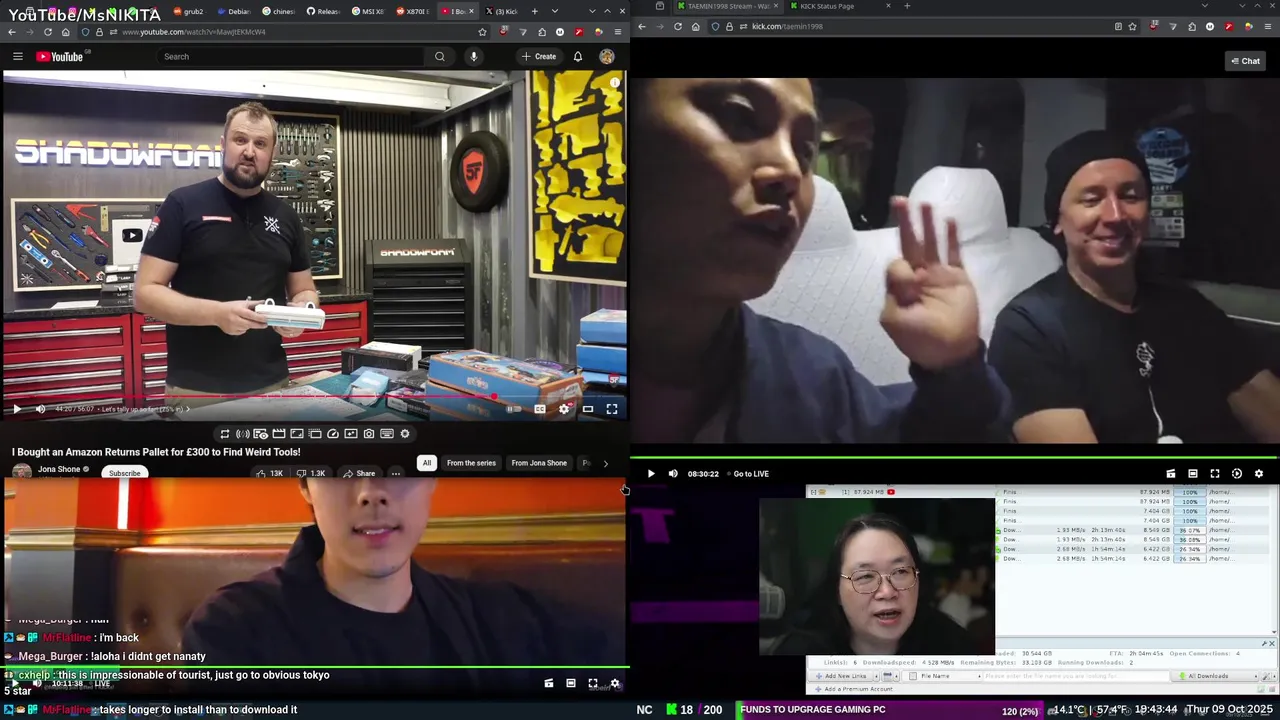Open the YouTube Create button
The width and height of the screenshot is (1280, 720).
point(539,56)
